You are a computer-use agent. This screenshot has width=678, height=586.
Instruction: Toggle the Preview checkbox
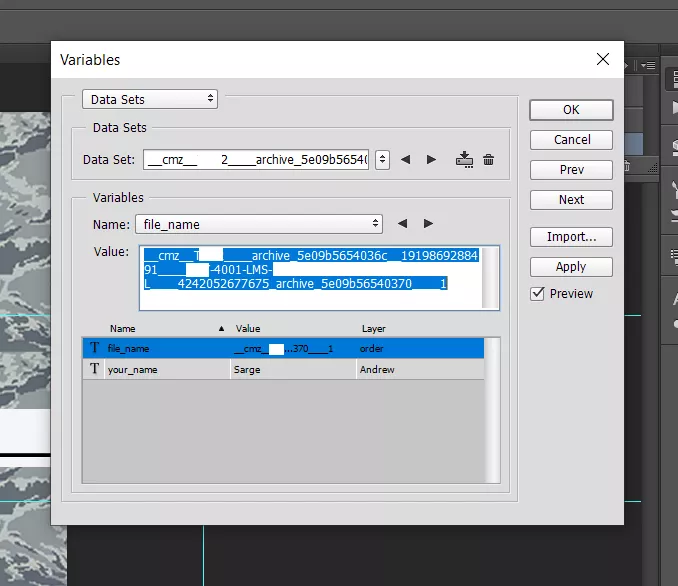coord(538,294)
